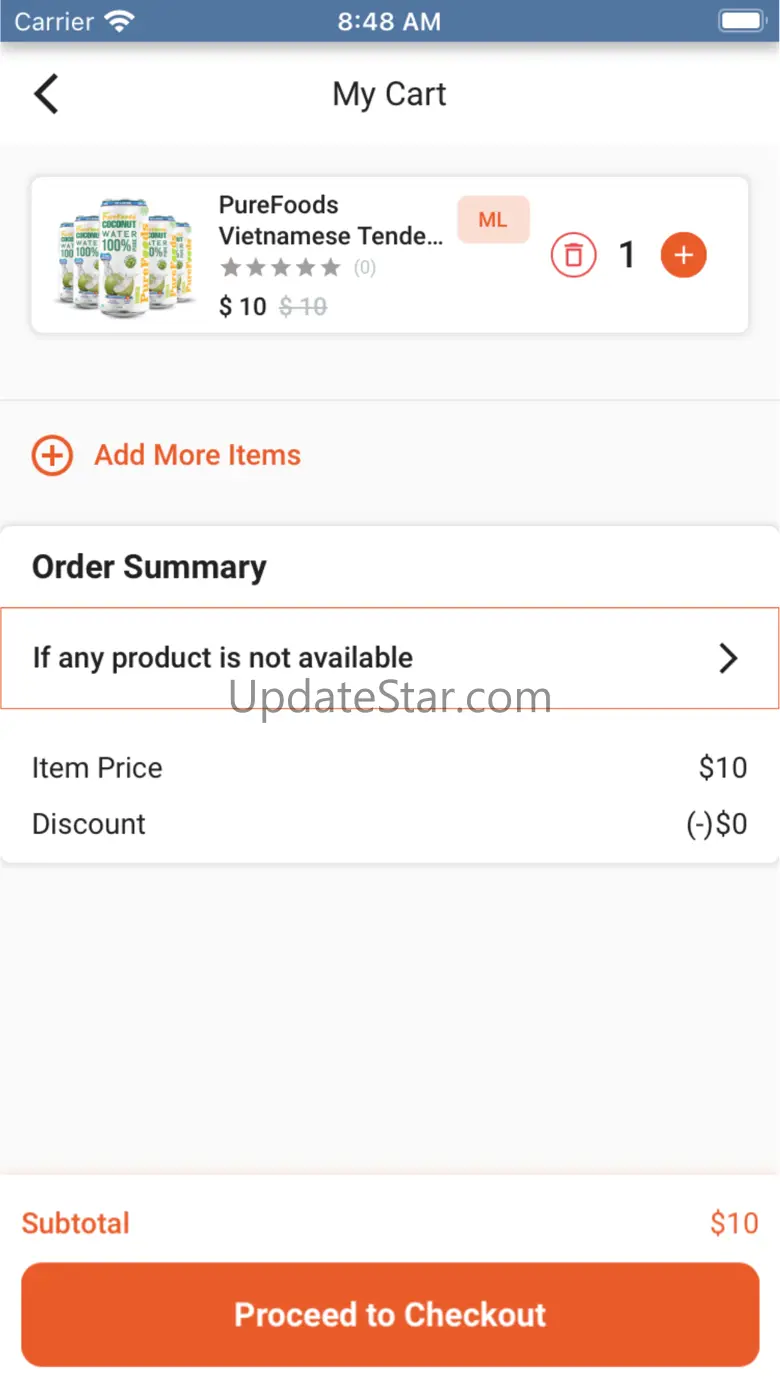Tap the battery icon in status bar
Image resolution: width=780 pixels, height=1387 pixels.
click(741, 21)
